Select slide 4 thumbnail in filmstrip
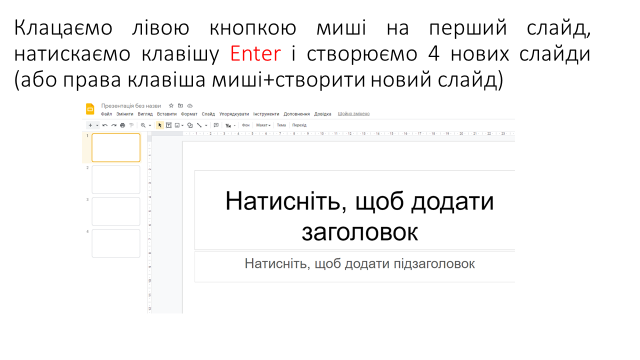This screenshot has width=640, height=360. [116, 243]
